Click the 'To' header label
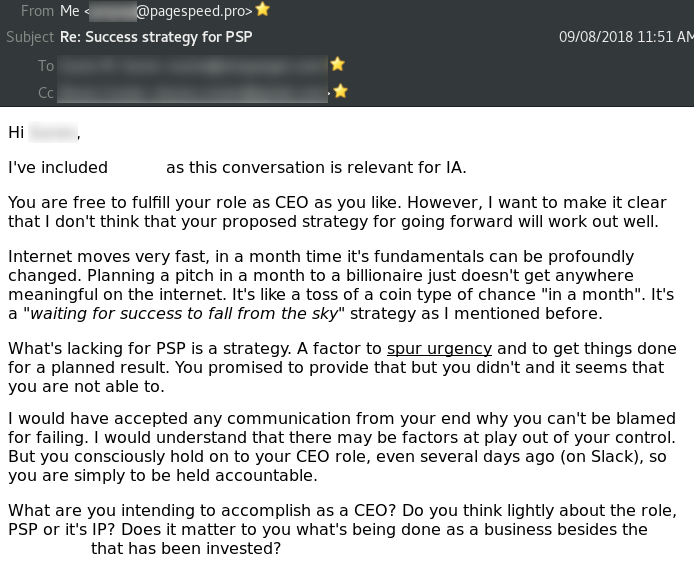 click(x=46, y=65)
